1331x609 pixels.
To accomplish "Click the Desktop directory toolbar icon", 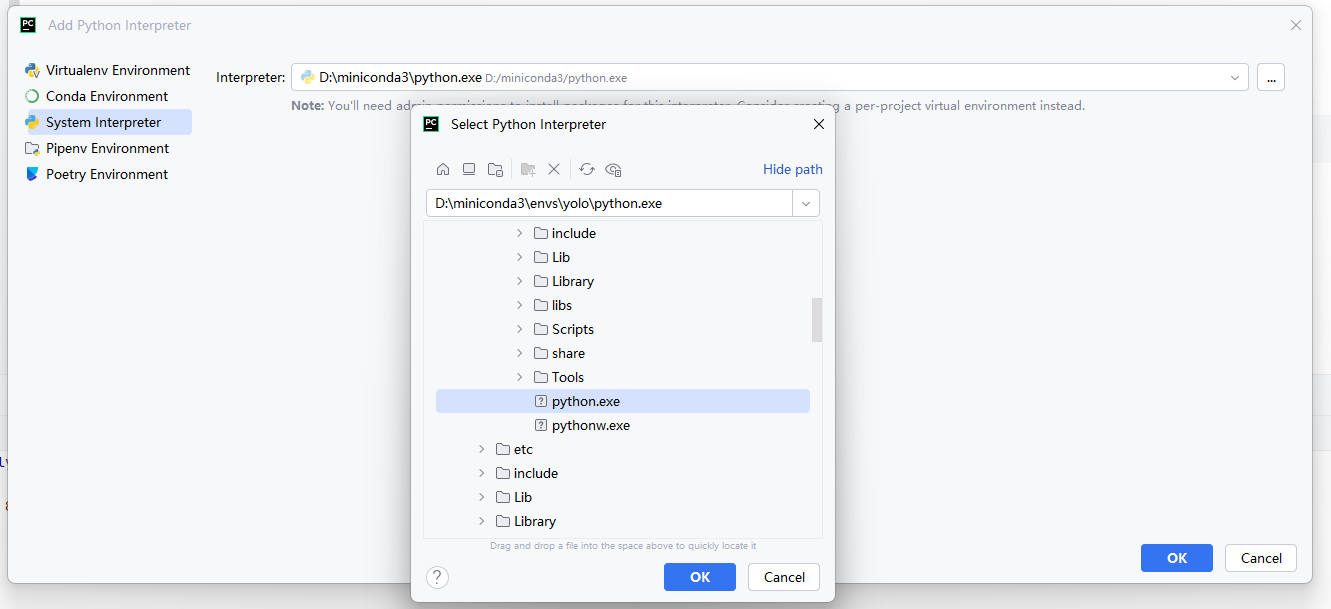I will tap(469, 169).
